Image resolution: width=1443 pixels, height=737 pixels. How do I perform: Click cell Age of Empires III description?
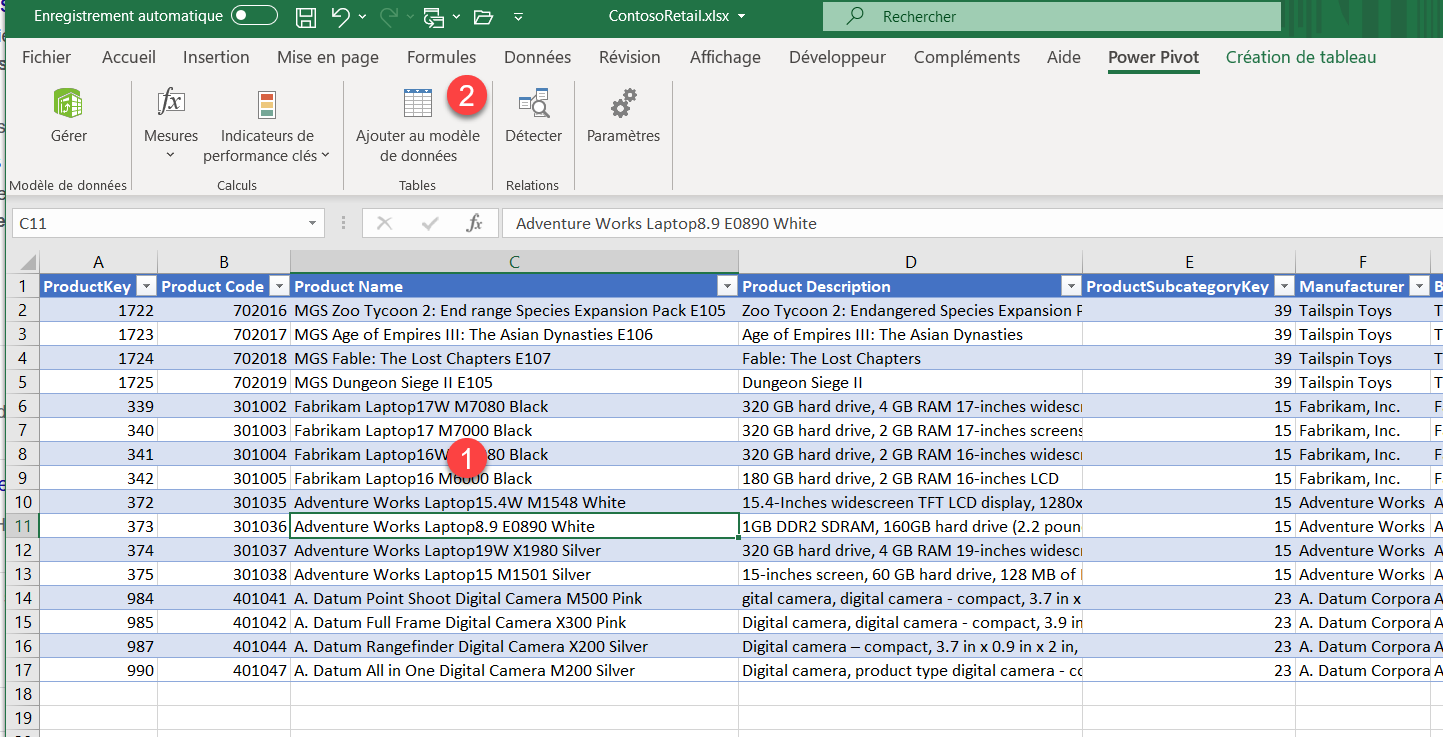(910, 334)
